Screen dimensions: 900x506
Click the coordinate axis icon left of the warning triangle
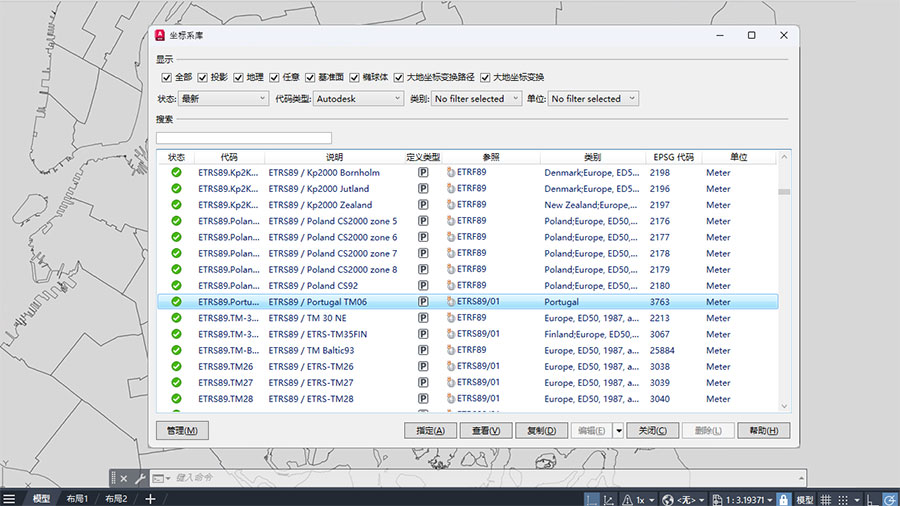pos(608,500)
